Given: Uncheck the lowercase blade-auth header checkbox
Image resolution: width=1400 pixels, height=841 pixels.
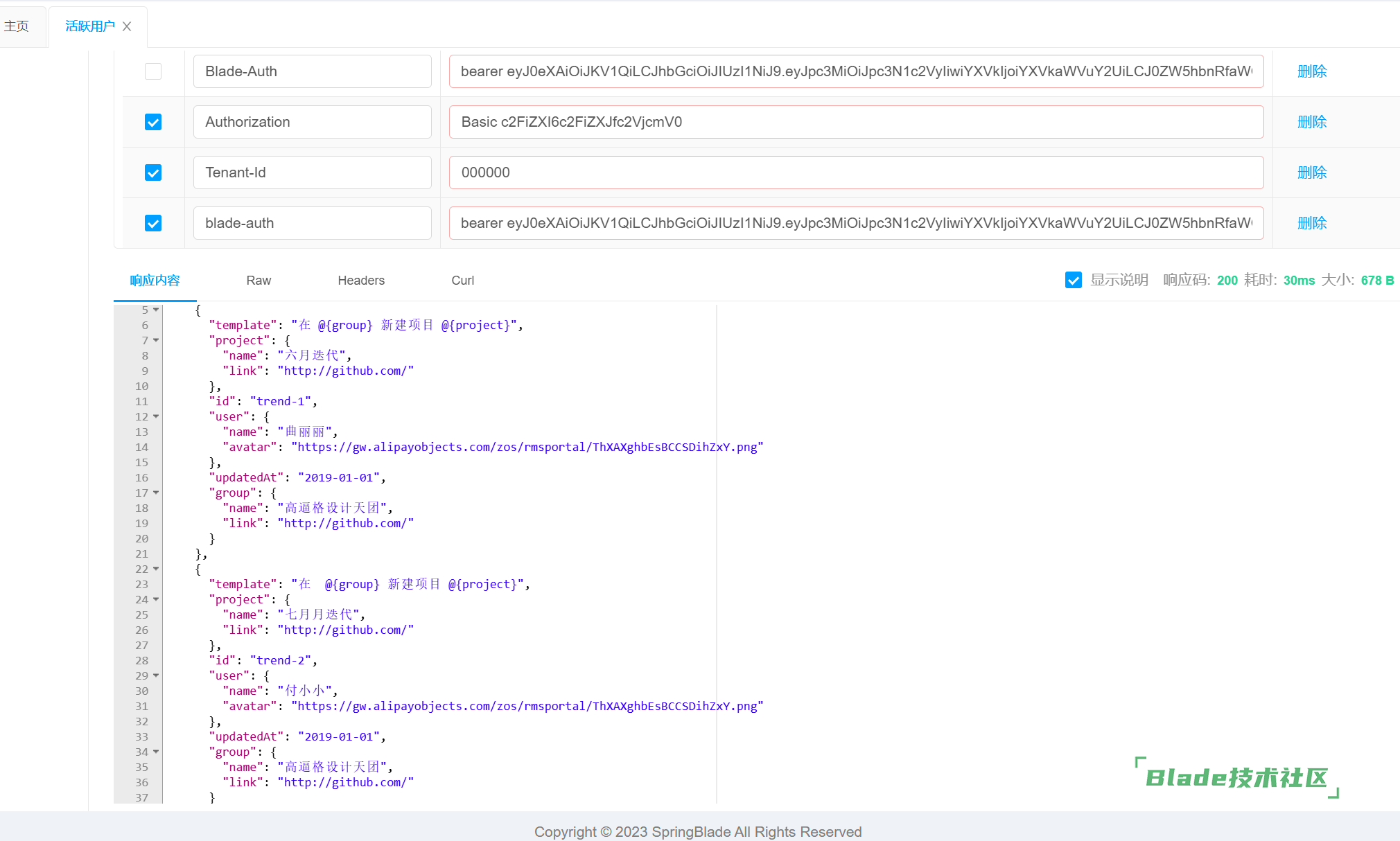Looking at the screenshot, I should [153, 223].
